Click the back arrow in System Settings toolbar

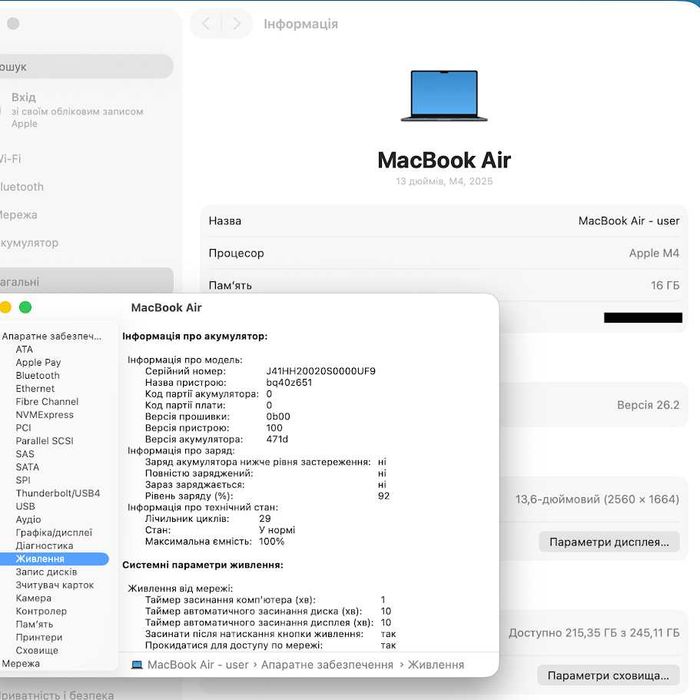(x=206, y=24)
